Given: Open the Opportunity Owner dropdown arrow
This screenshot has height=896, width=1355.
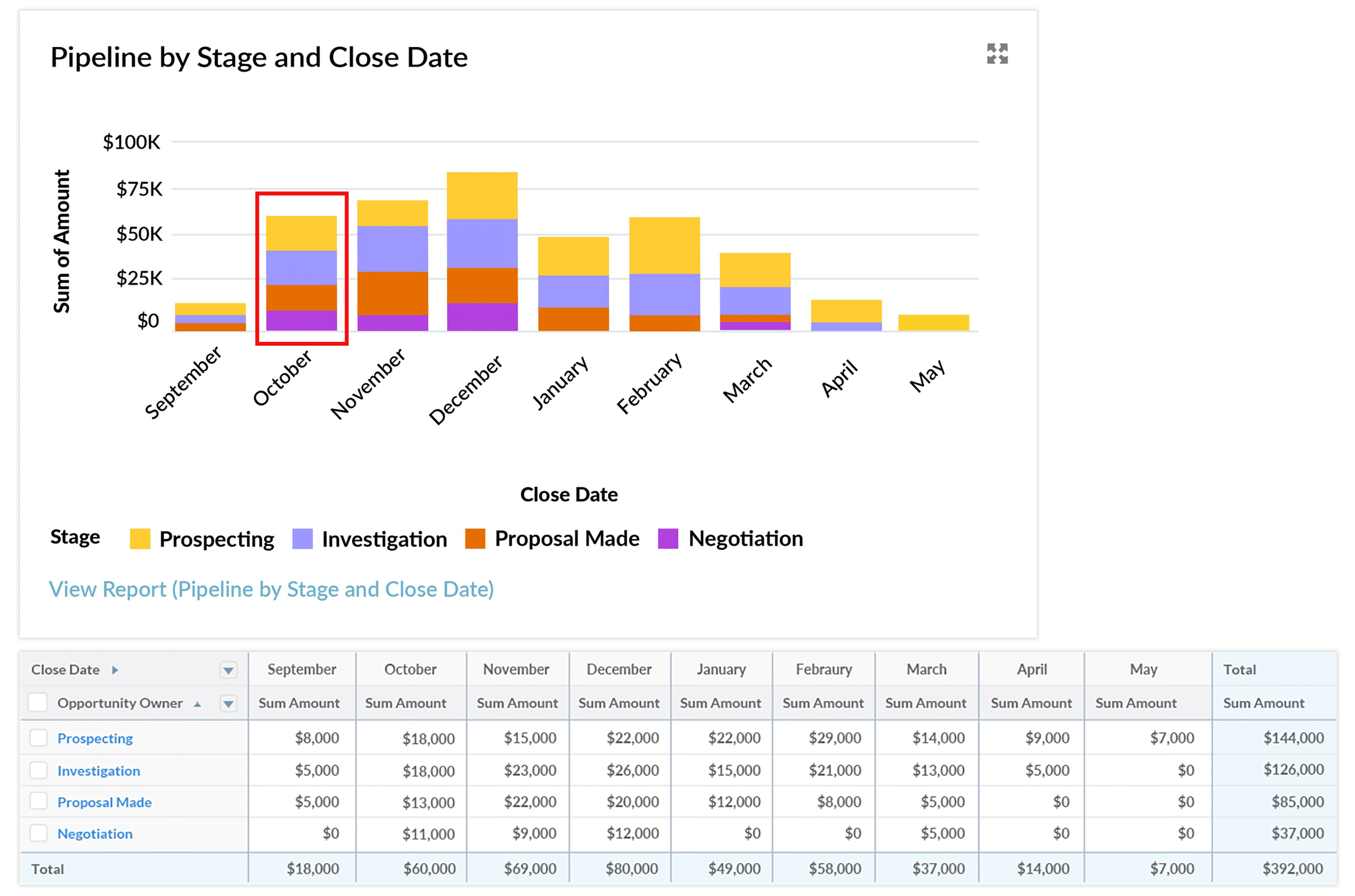Looking at the screenshot, I should pyautogui.click(x=228, y=704).
